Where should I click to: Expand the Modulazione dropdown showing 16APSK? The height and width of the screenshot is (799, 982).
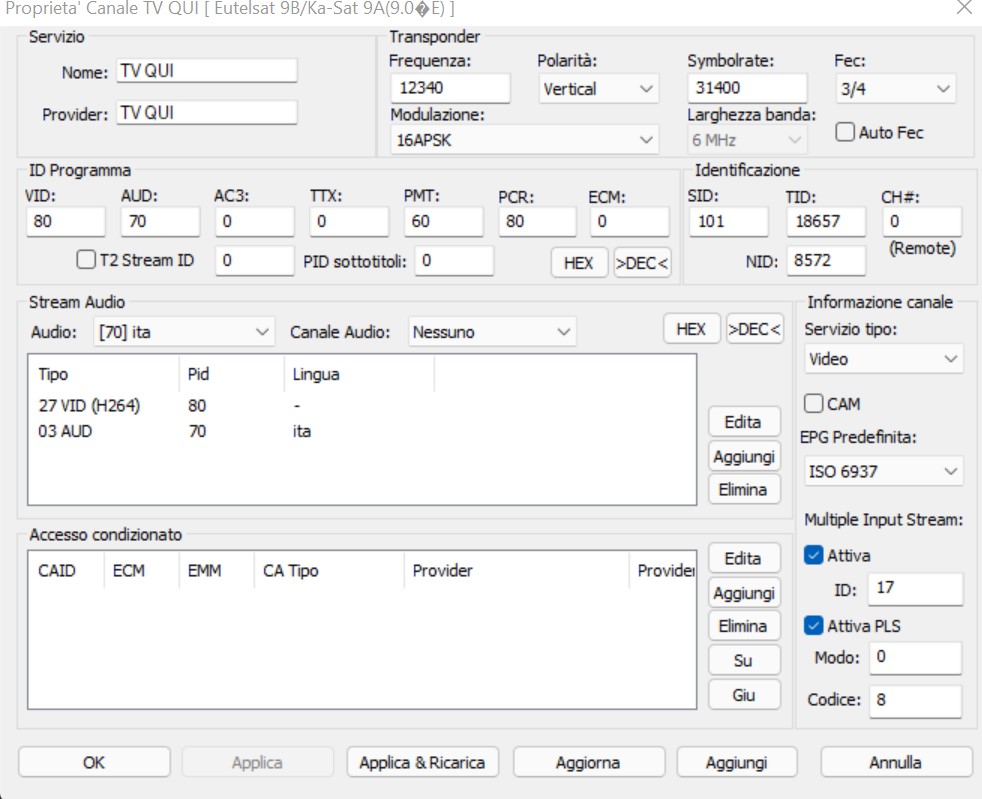524,140
